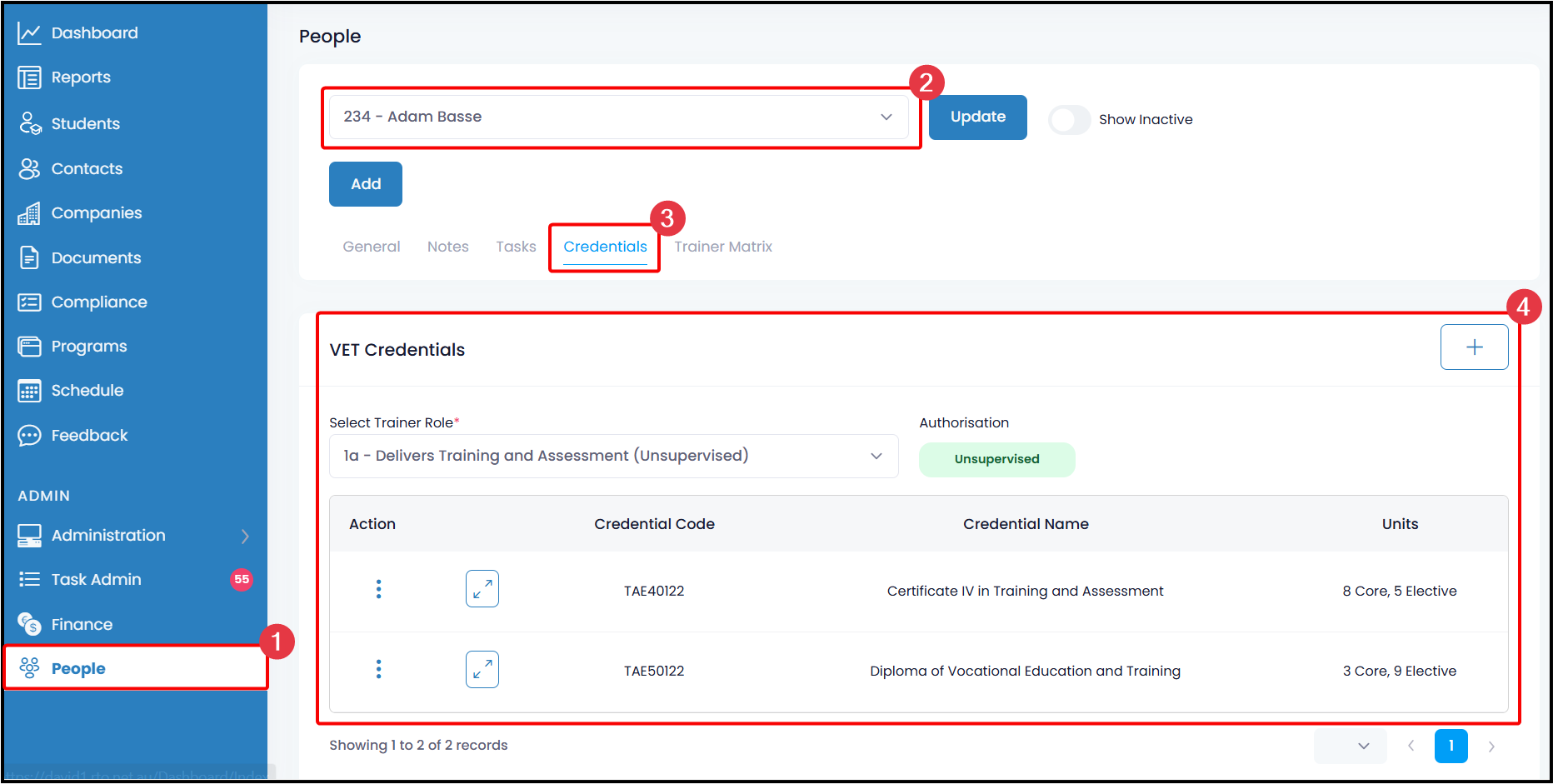The width and height of the screenshot is (1553, 784).
Task: Go to Schedule in the sidebar
Action: 87,391
